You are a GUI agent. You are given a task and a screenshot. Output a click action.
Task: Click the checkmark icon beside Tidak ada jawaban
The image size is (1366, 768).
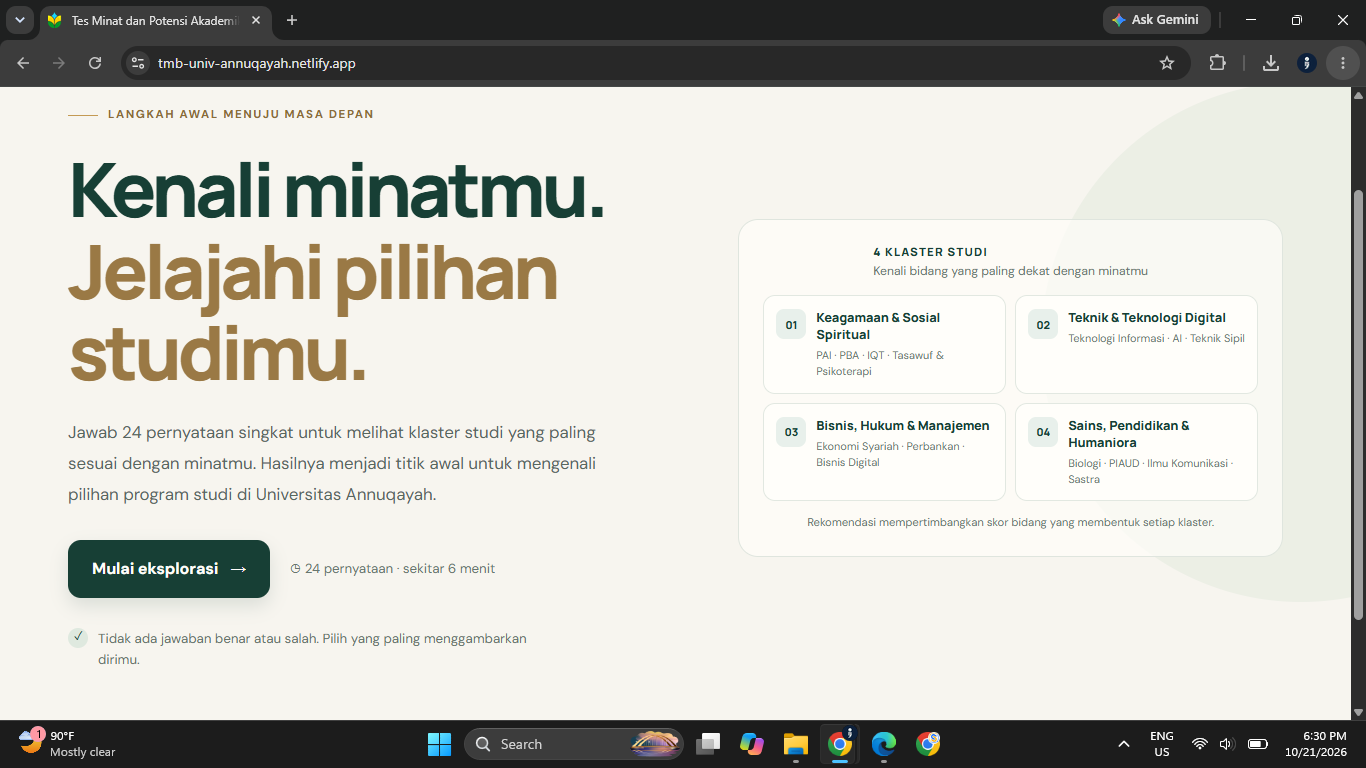[x=78, y=637]
